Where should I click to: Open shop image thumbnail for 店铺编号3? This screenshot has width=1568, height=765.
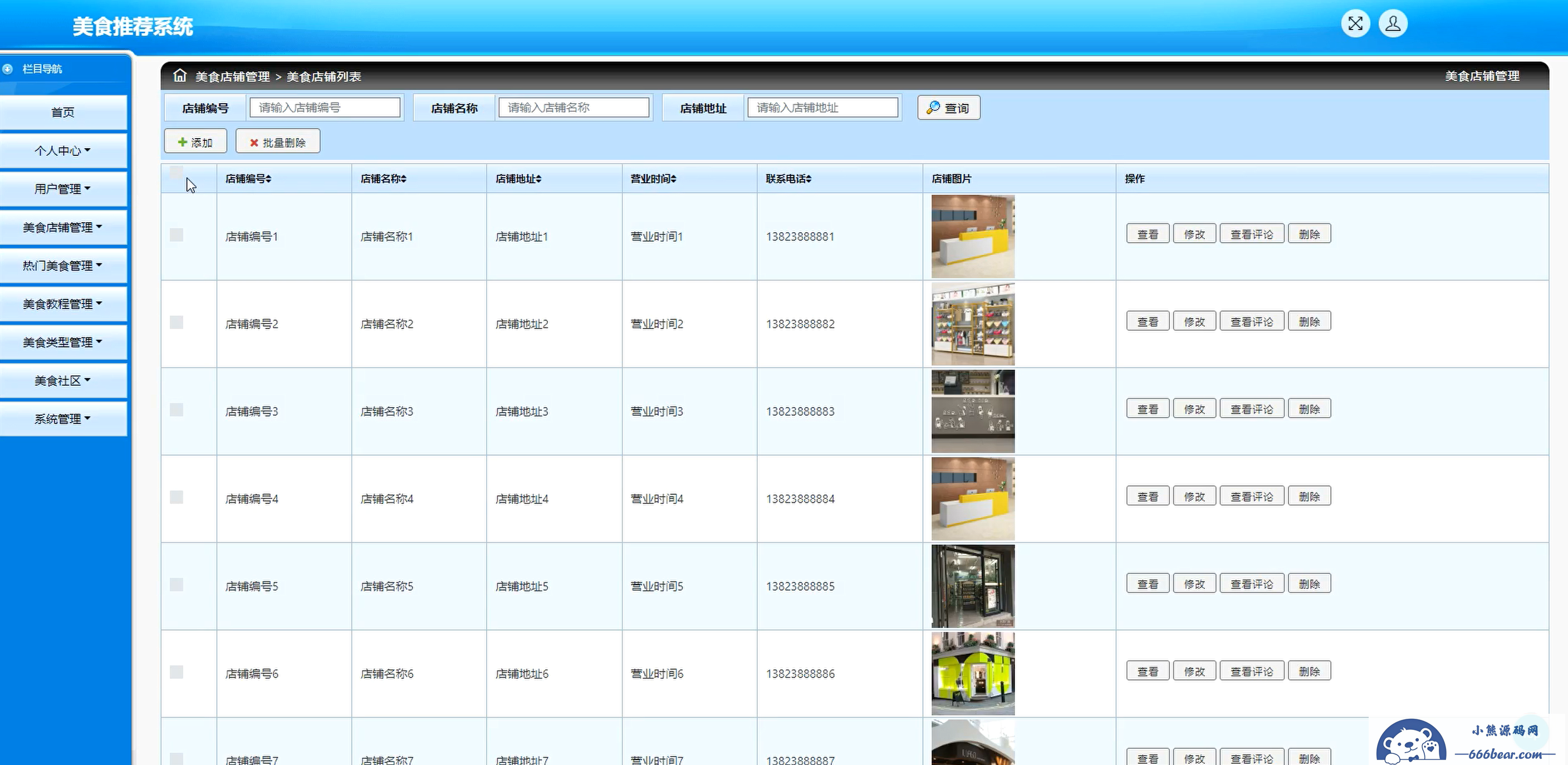(973, 411)
